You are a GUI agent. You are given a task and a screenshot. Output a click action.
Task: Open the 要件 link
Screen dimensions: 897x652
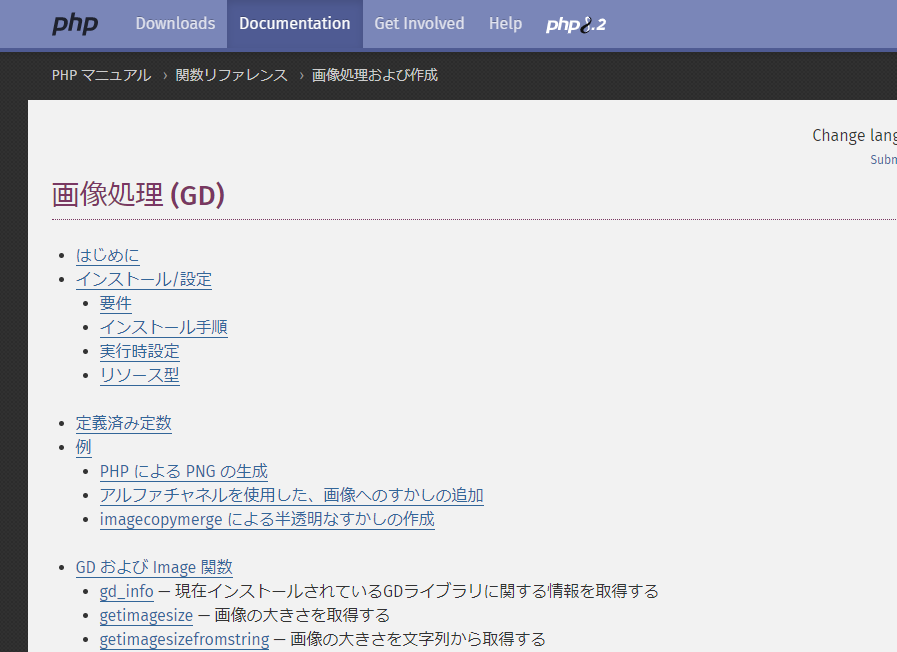click(116, 303)
